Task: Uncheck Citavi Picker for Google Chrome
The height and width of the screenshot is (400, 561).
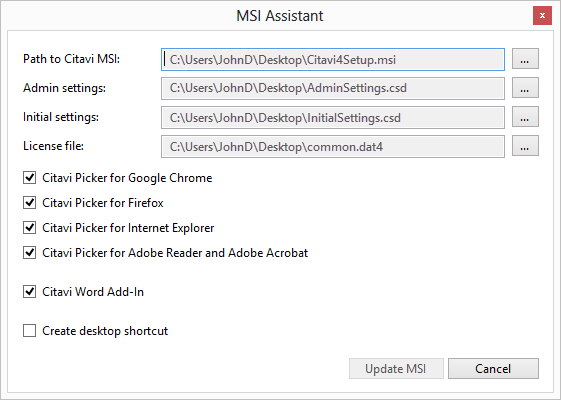Action: click(x=29, y=177)
